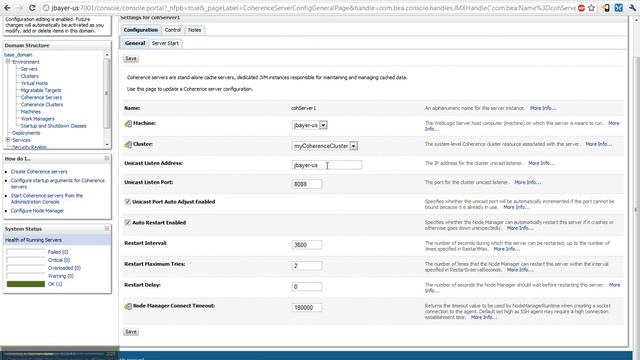Click into Restart Delay field

click(x=307, y=287)
